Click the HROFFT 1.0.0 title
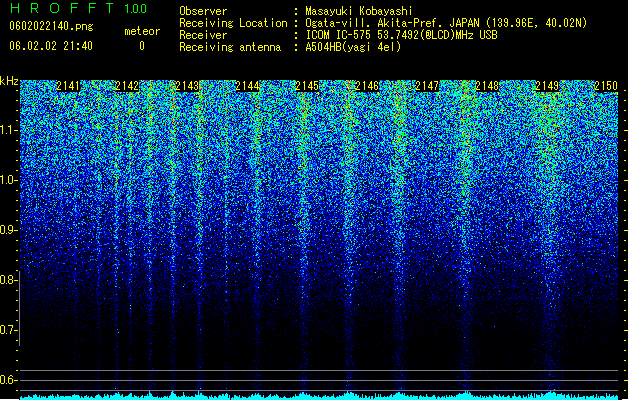629x400 pixels. click(78, 8)
